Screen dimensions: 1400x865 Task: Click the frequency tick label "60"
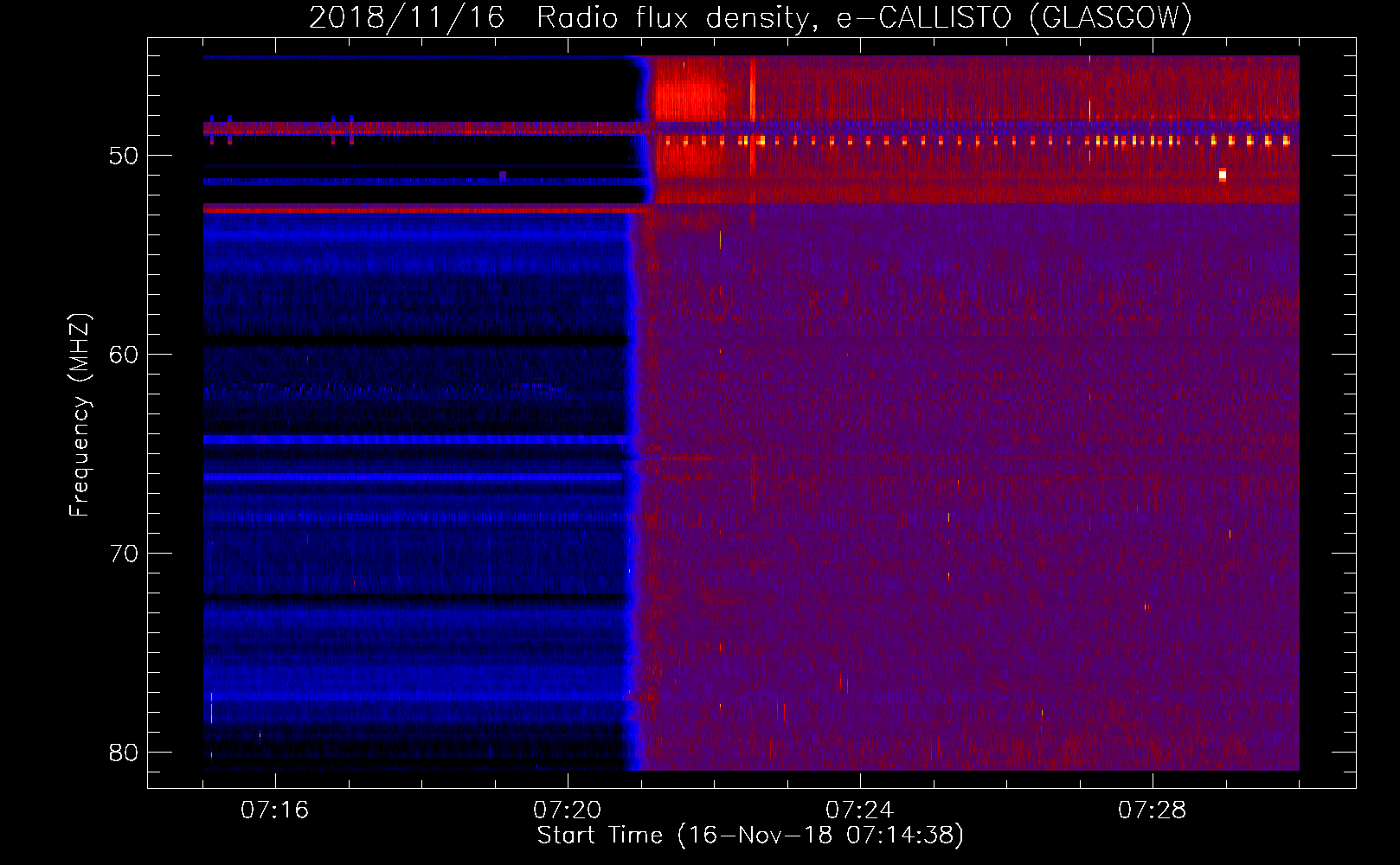(x=124, y=355)
